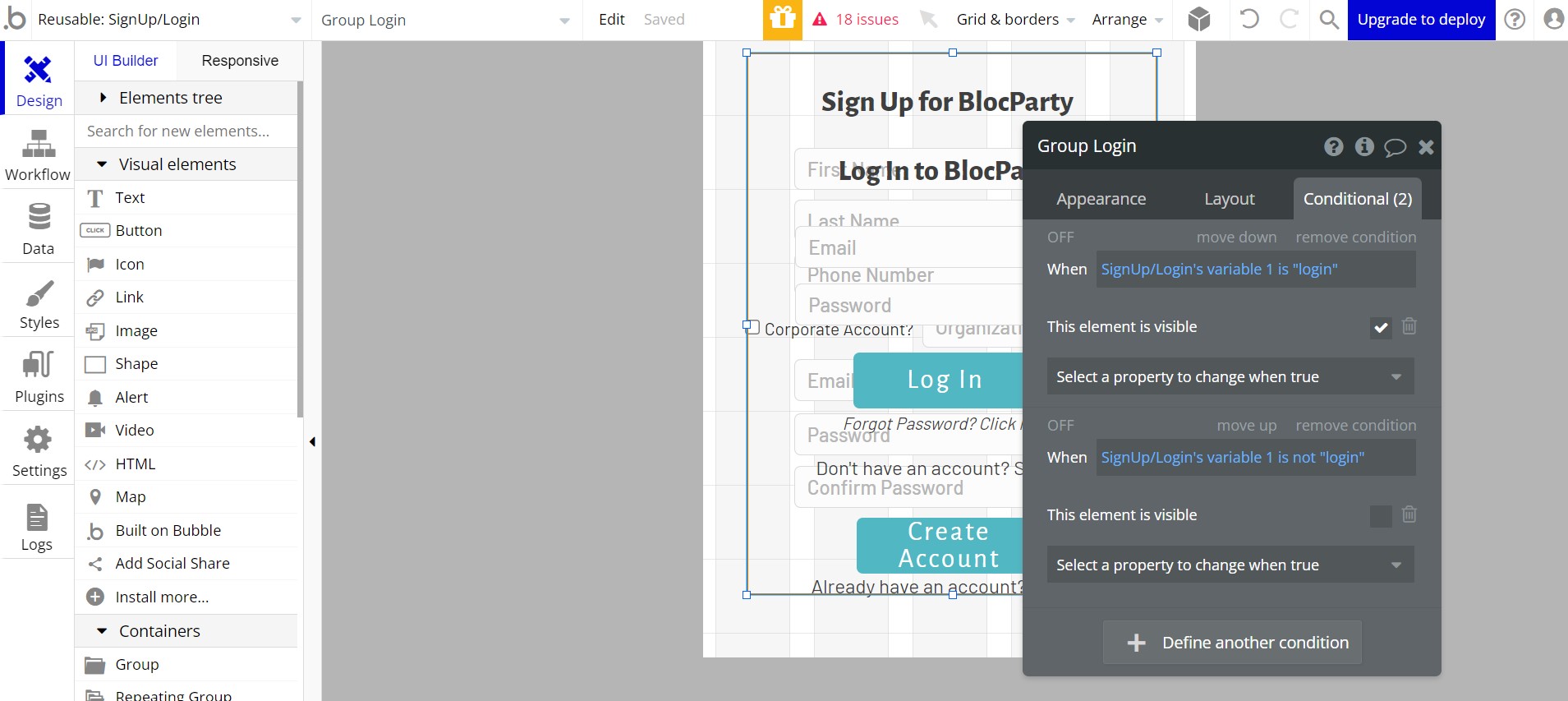1568x701 pixels.
Task: Open the Settings section
Action: 38,450
